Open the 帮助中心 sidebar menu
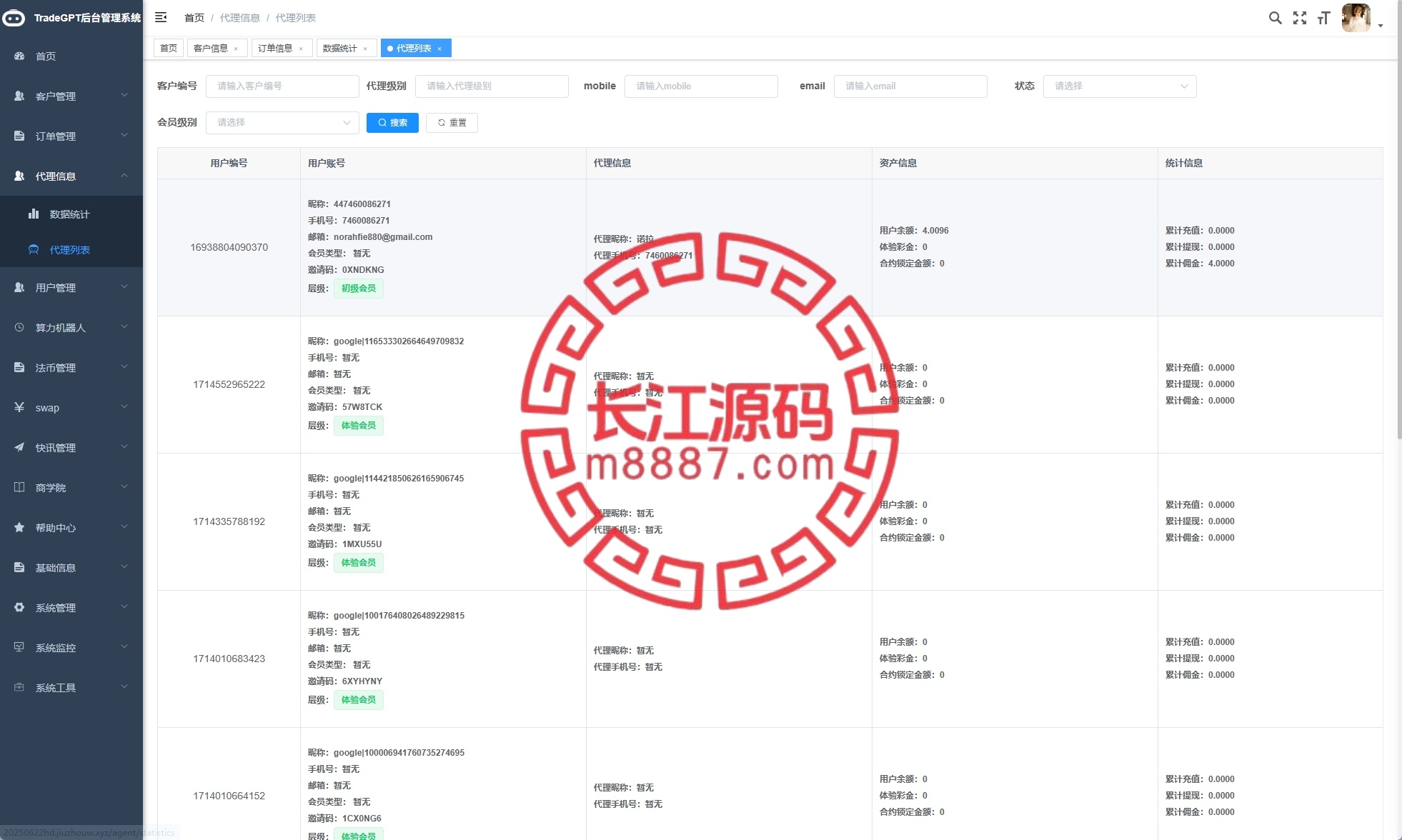Screen dimensions: 1402x840 point(71,527)
